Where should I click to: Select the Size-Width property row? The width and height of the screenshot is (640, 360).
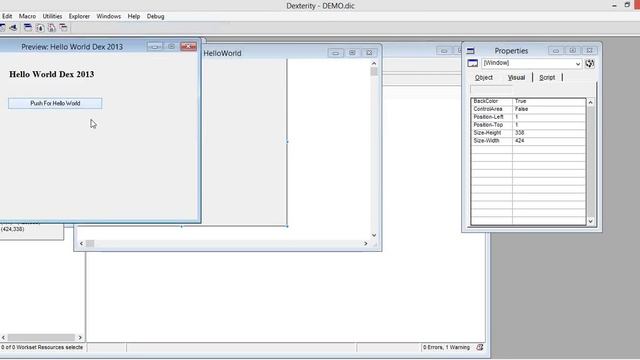click(x=529, y=140)
